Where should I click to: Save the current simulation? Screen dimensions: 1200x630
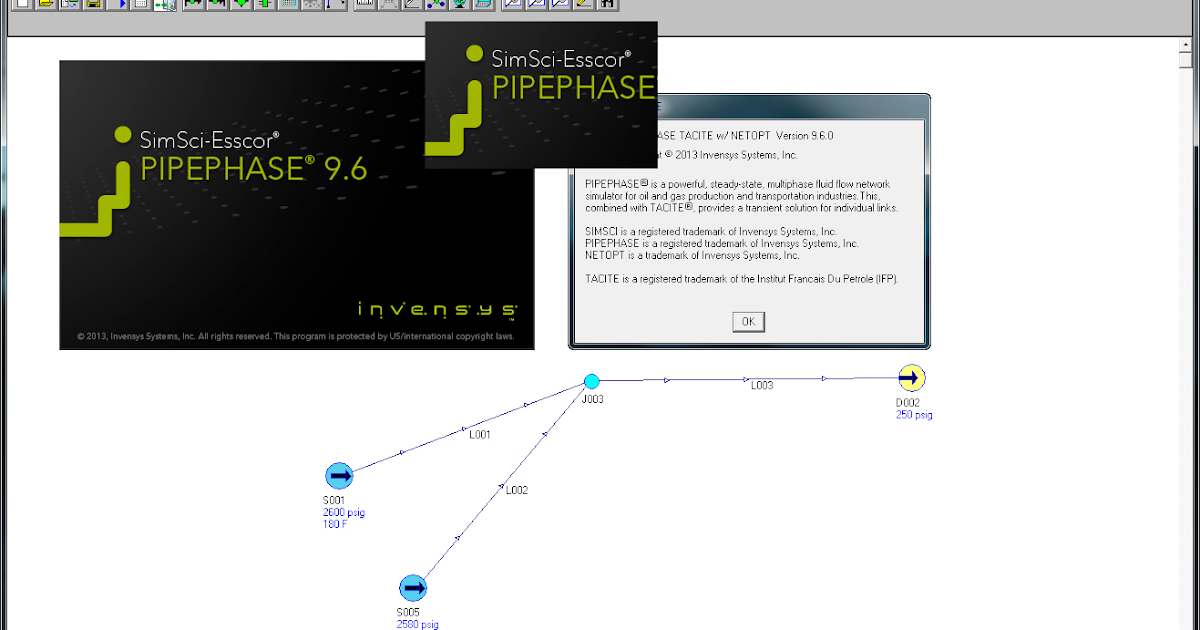tap(92, 4)
